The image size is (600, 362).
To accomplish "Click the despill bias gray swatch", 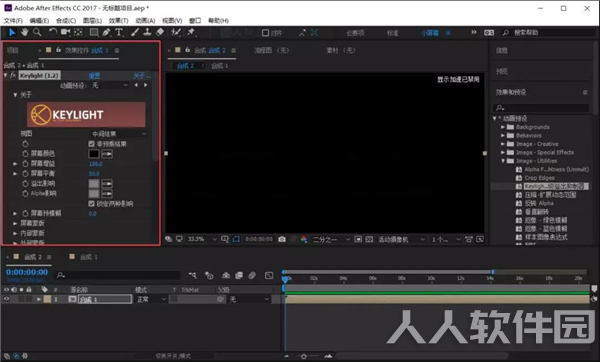I will pos(94,184).
